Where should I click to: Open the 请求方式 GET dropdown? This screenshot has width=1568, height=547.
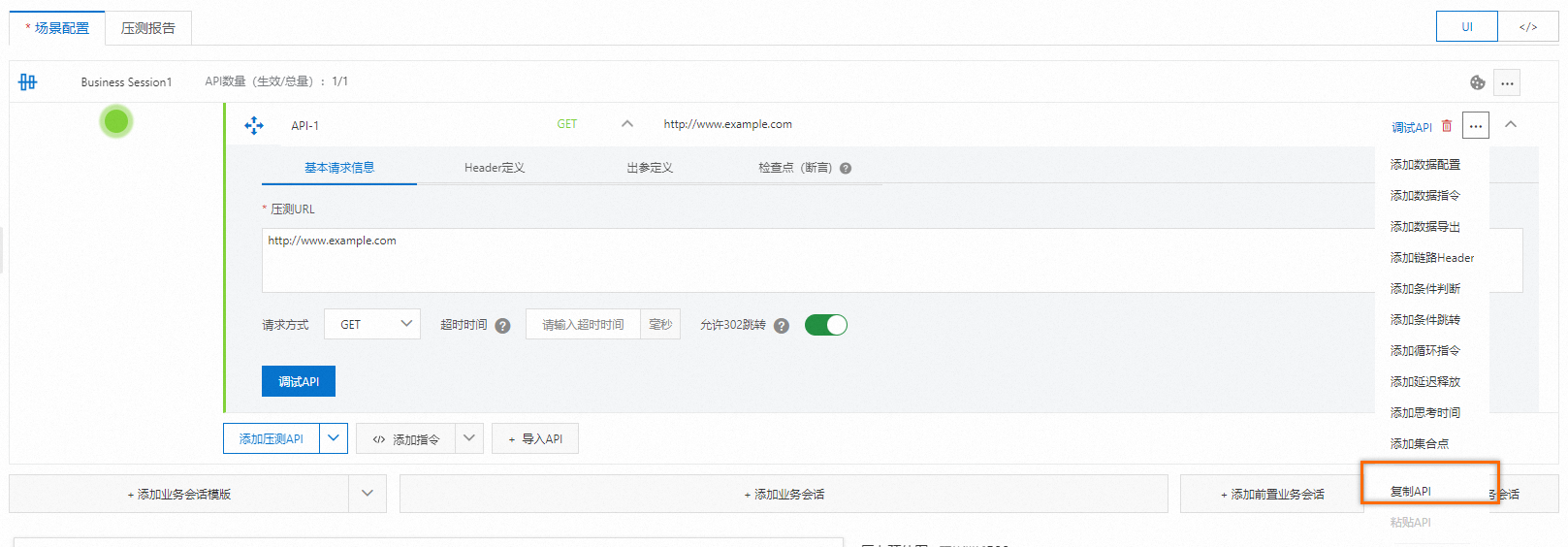click(x=372, y=324)
